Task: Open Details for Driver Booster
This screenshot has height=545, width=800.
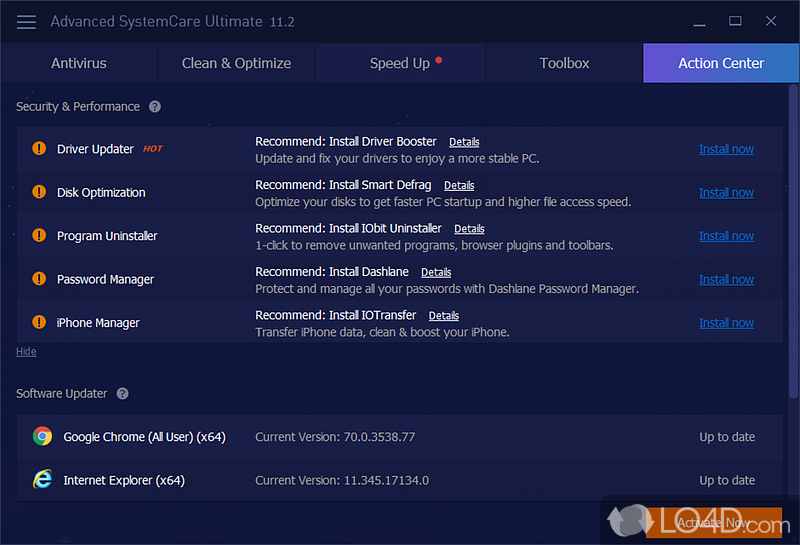Action: pos(464,142)
